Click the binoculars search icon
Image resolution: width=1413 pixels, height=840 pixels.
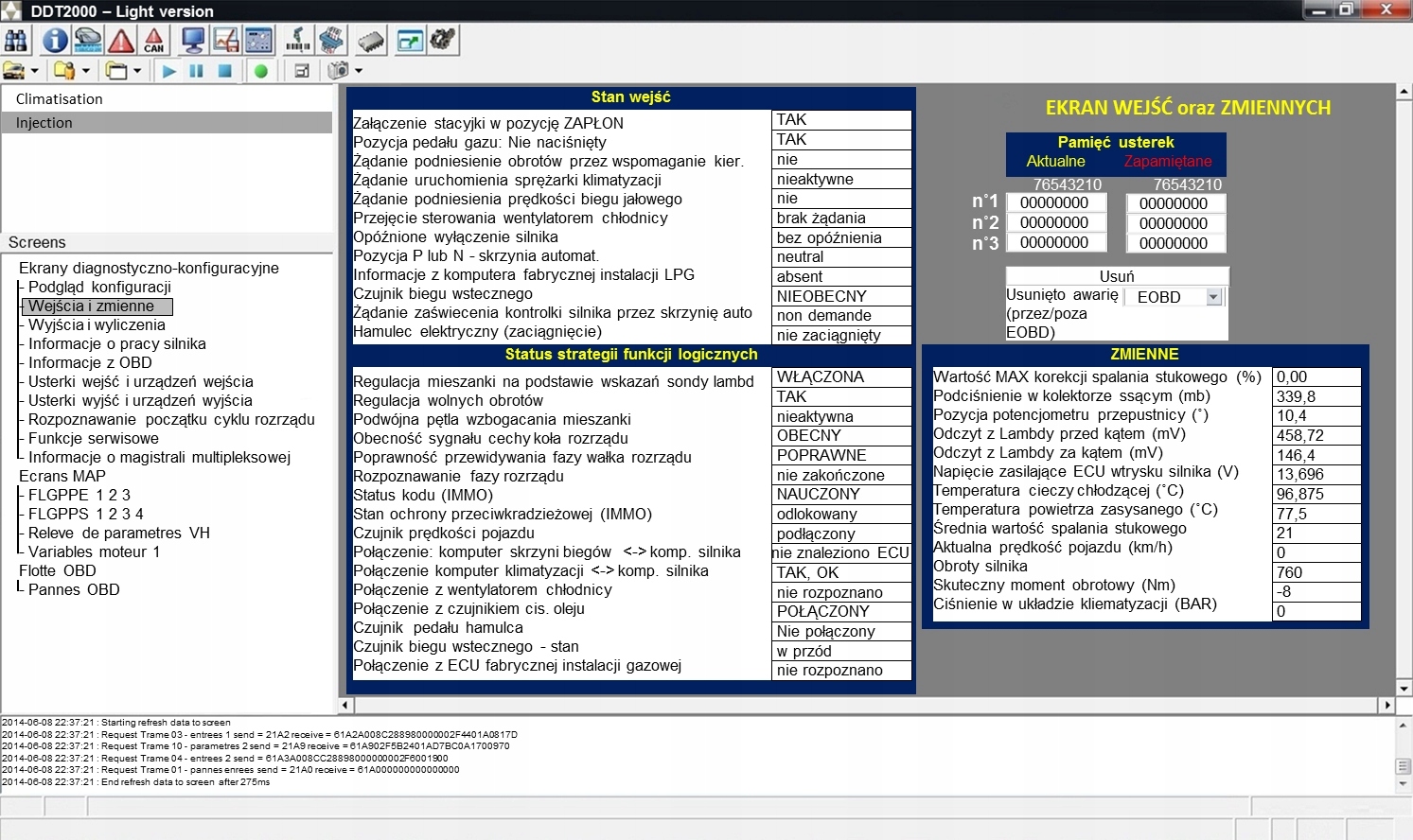[16, 41]
